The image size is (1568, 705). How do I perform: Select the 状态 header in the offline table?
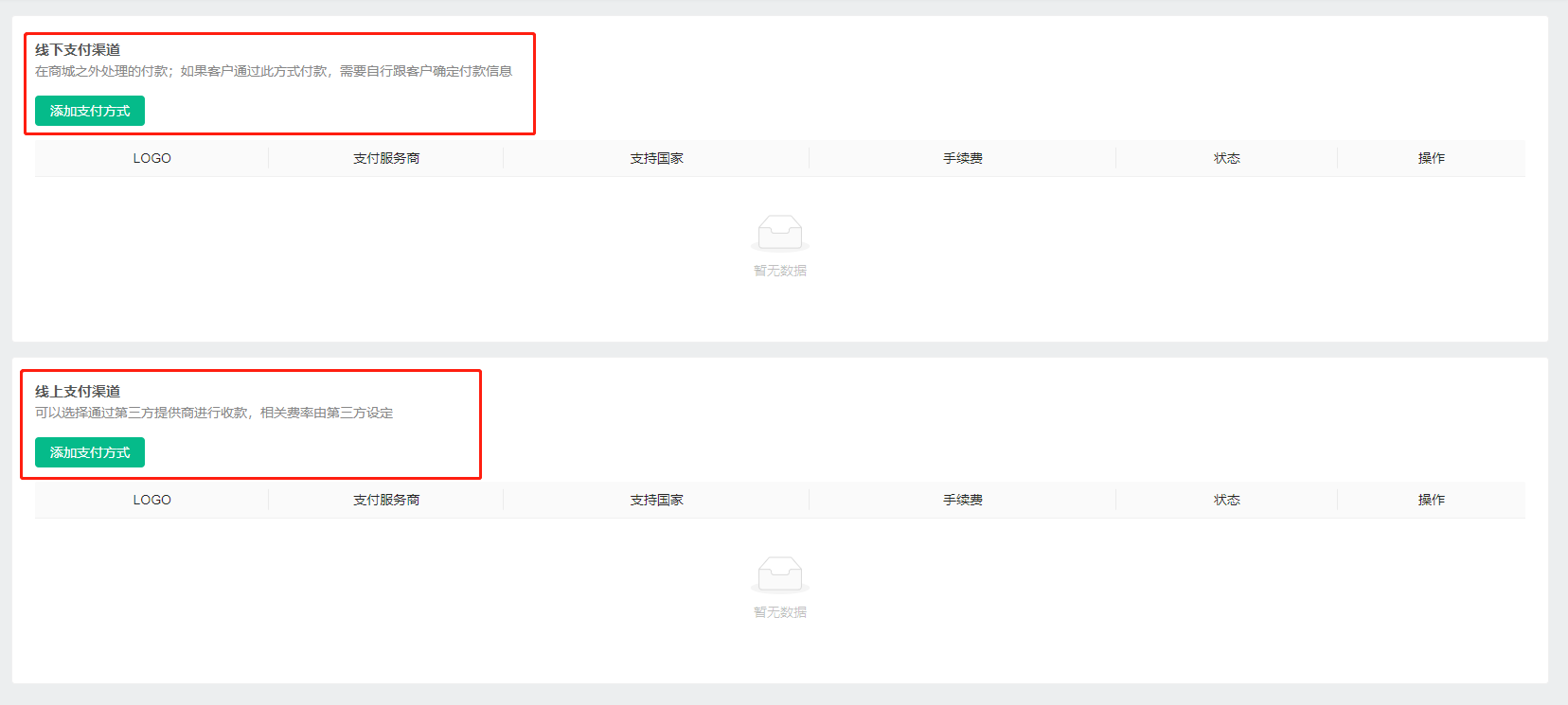tap(1227, 158)
